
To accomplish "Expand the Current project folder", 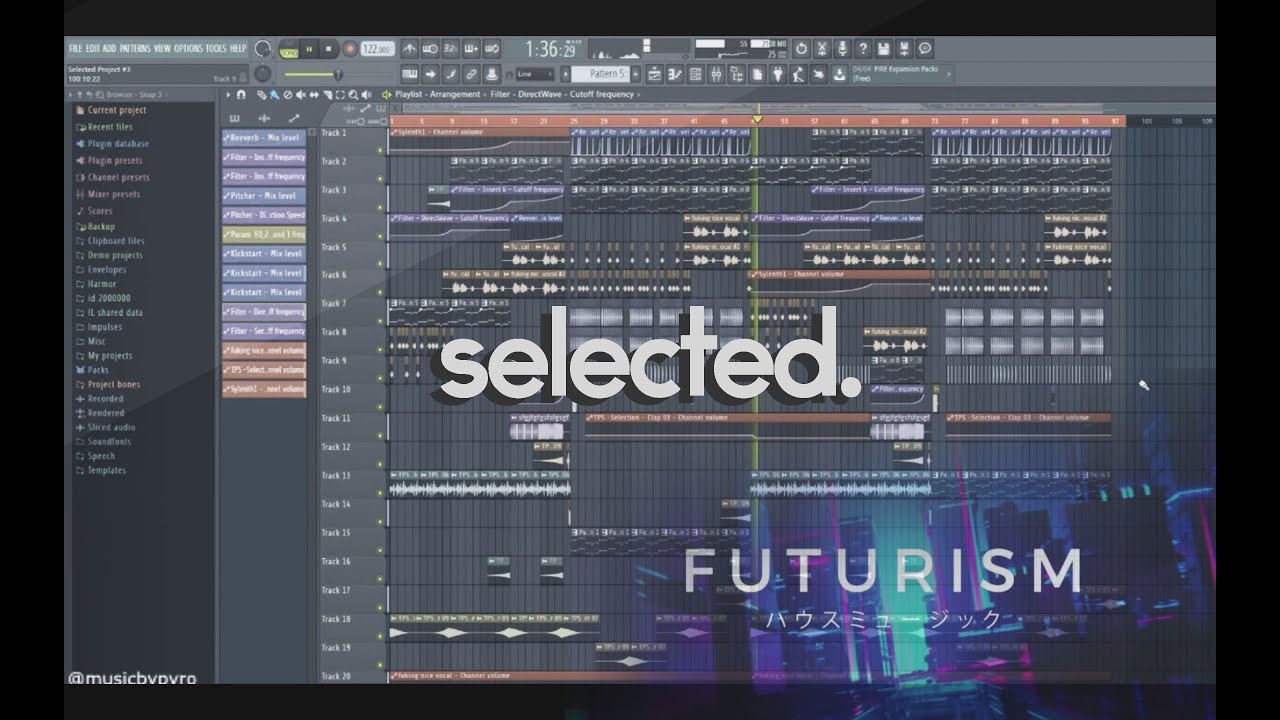I will click(x=110, y=110).
